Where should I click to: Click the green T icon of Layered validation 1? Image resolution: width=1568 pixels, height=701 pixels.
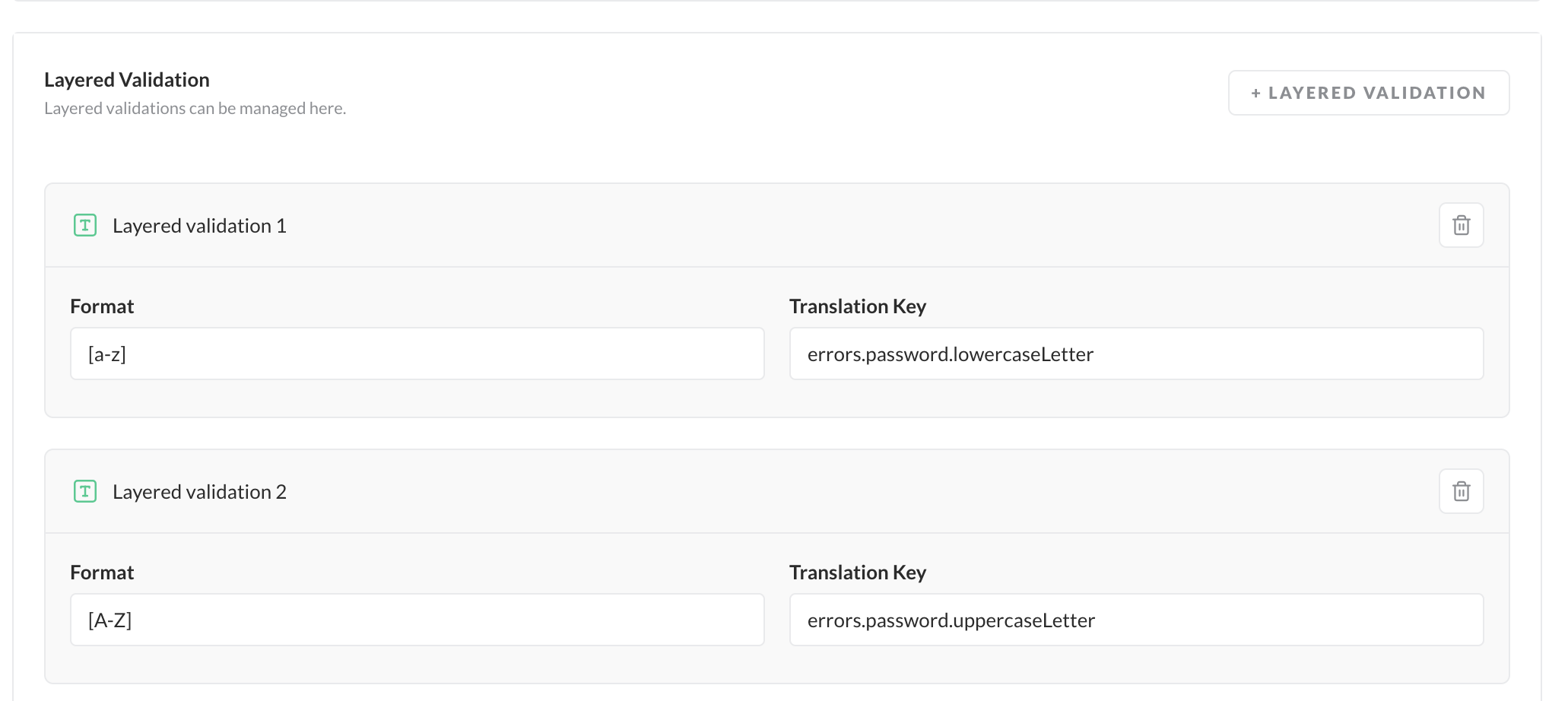(x=85, y=225)
